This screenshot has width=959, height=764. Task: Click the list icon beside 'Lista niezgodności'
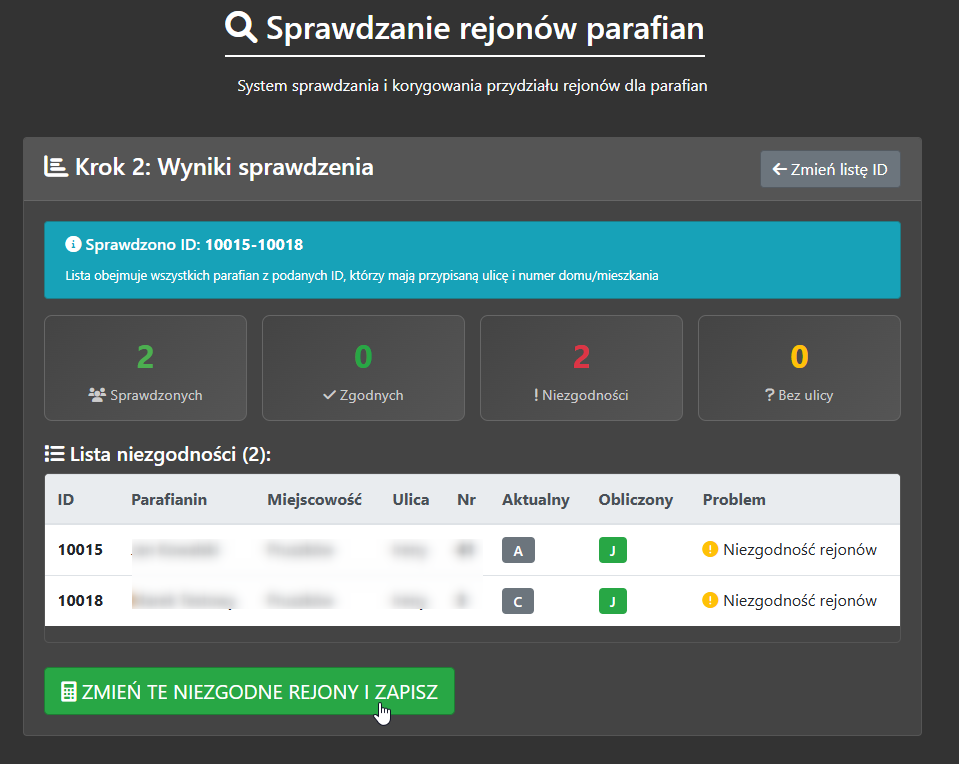point(52,452)
